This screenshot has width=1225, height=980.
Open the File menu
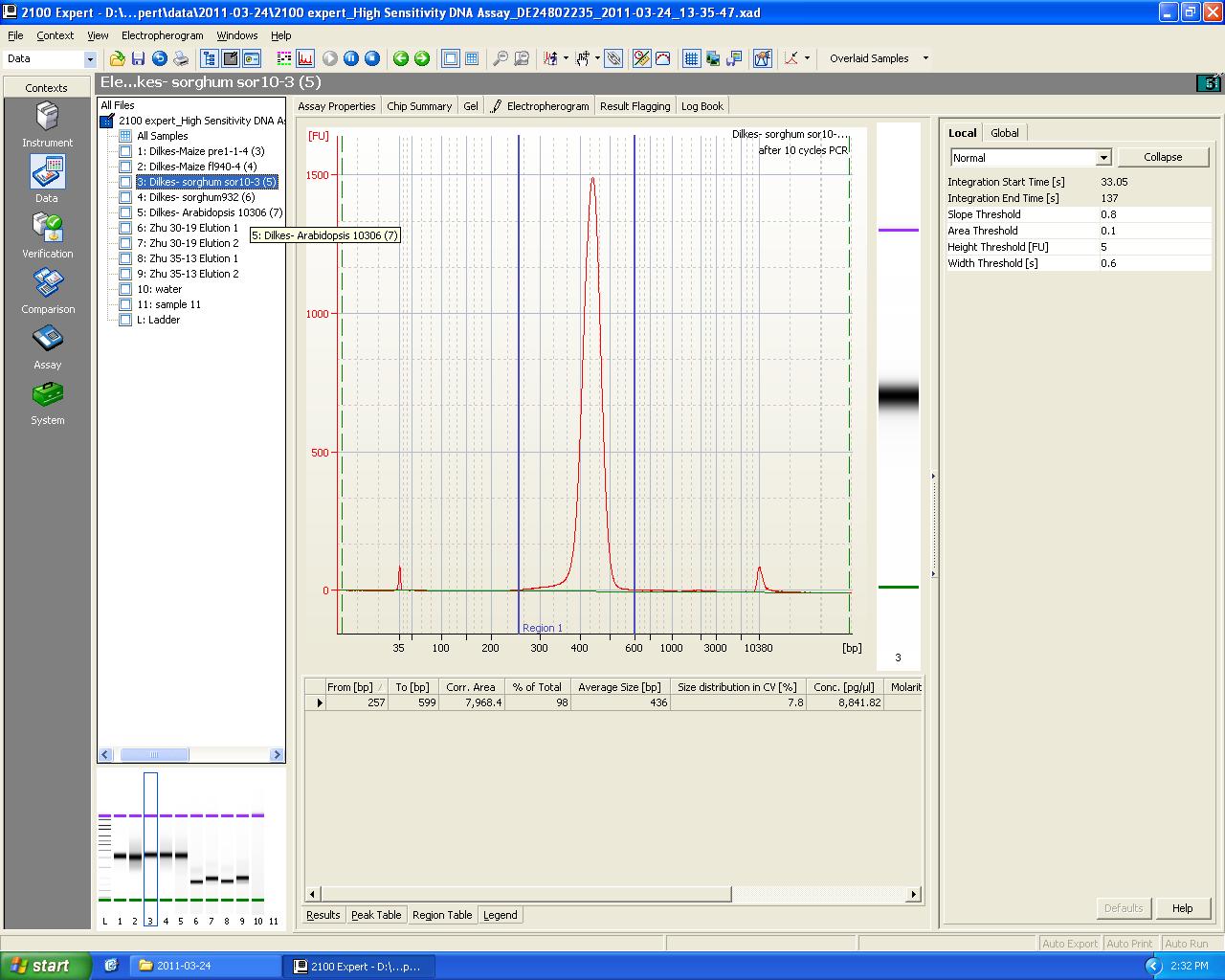tap(15, 35)
